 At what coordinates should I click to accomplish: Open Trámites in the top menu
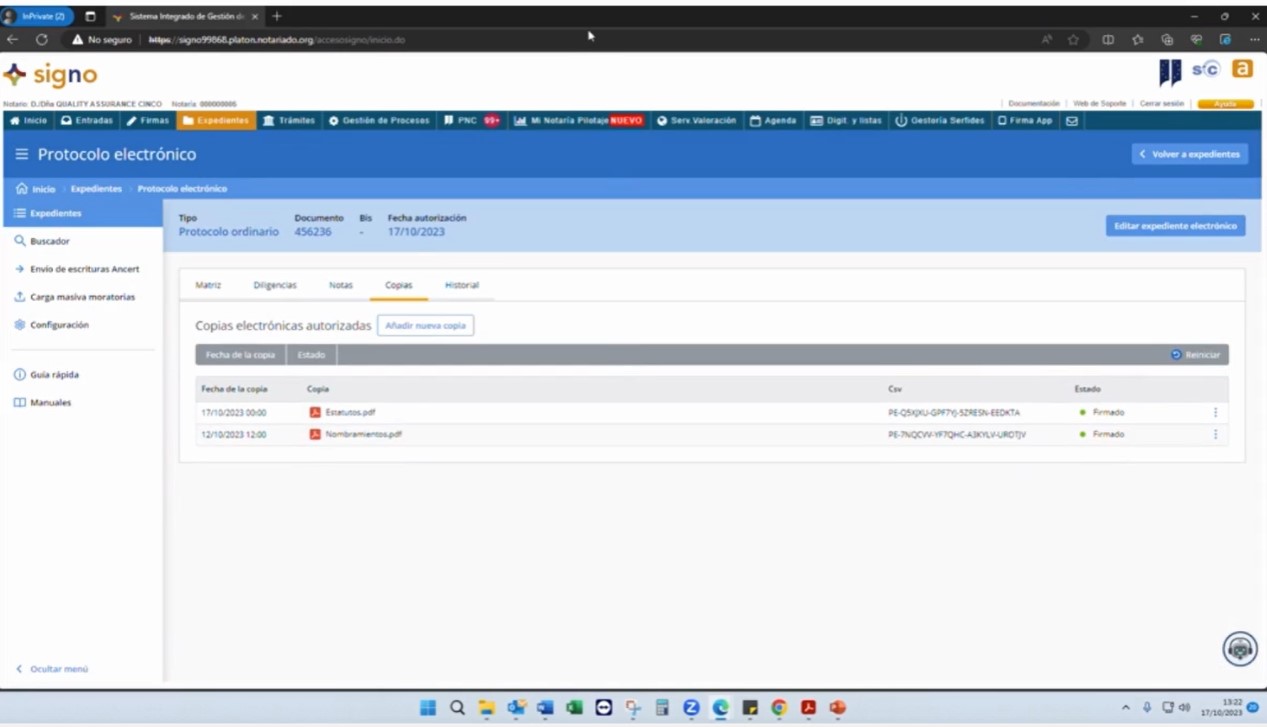pyautogui.click(x=288, y=121)
